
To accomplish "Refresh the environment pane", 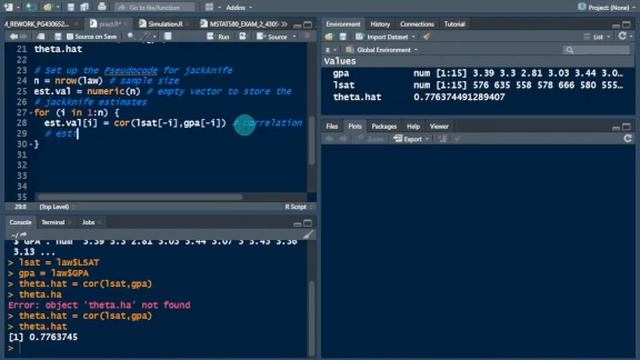I will click(622, 36).
